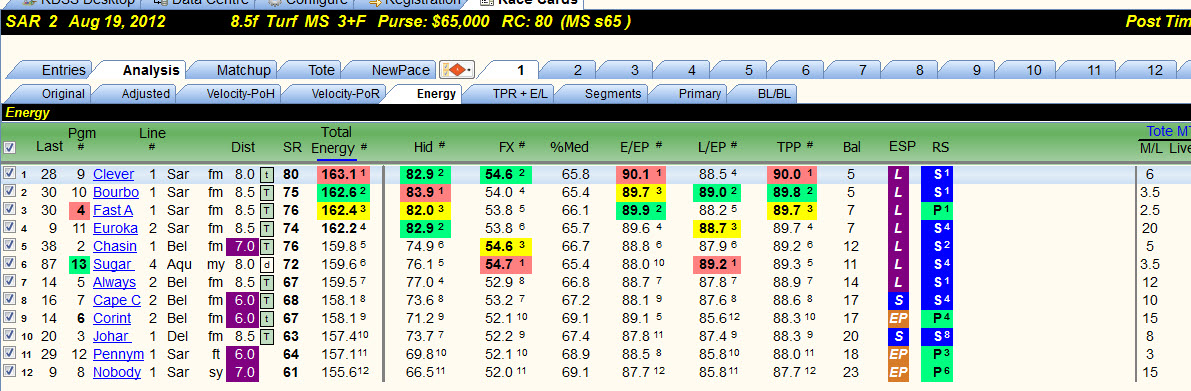The width and height of the screenshot is (1191, 391).
Task: Click the 'd' dirt icon in Sugar's row
Action: point(266,264)
